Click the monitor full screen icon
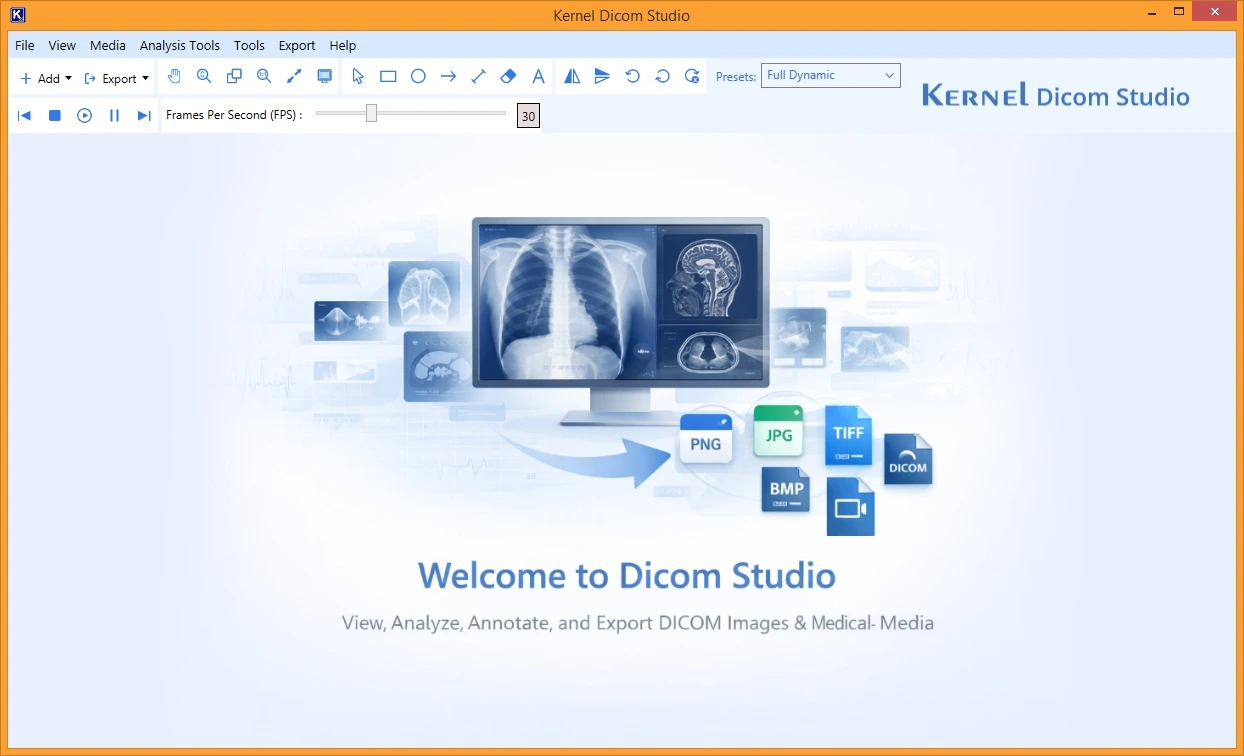The height and width of the screenshot is (756, 1244). tap(324, 76)
